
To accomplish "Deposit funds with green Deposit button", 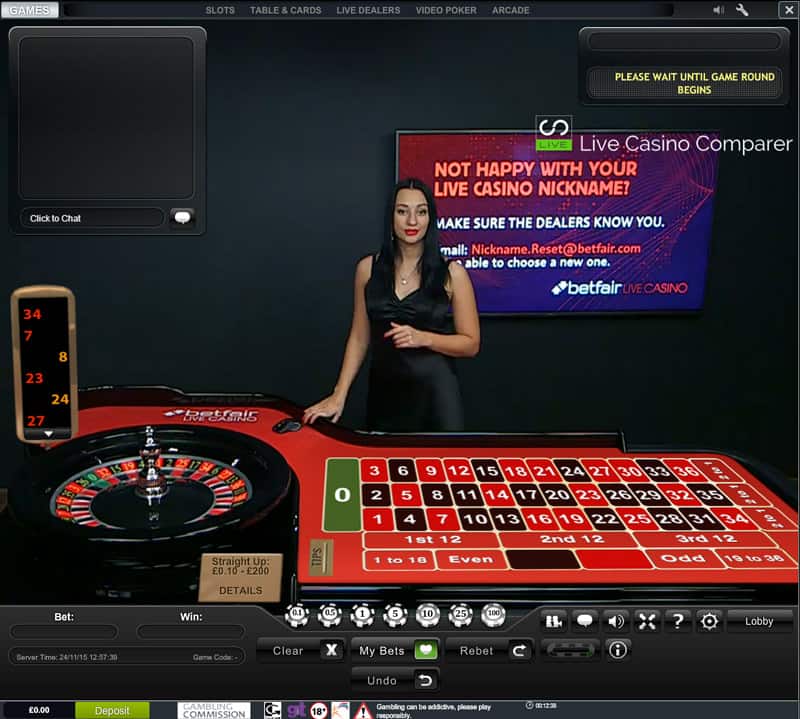I will click(x=112, y=710).
